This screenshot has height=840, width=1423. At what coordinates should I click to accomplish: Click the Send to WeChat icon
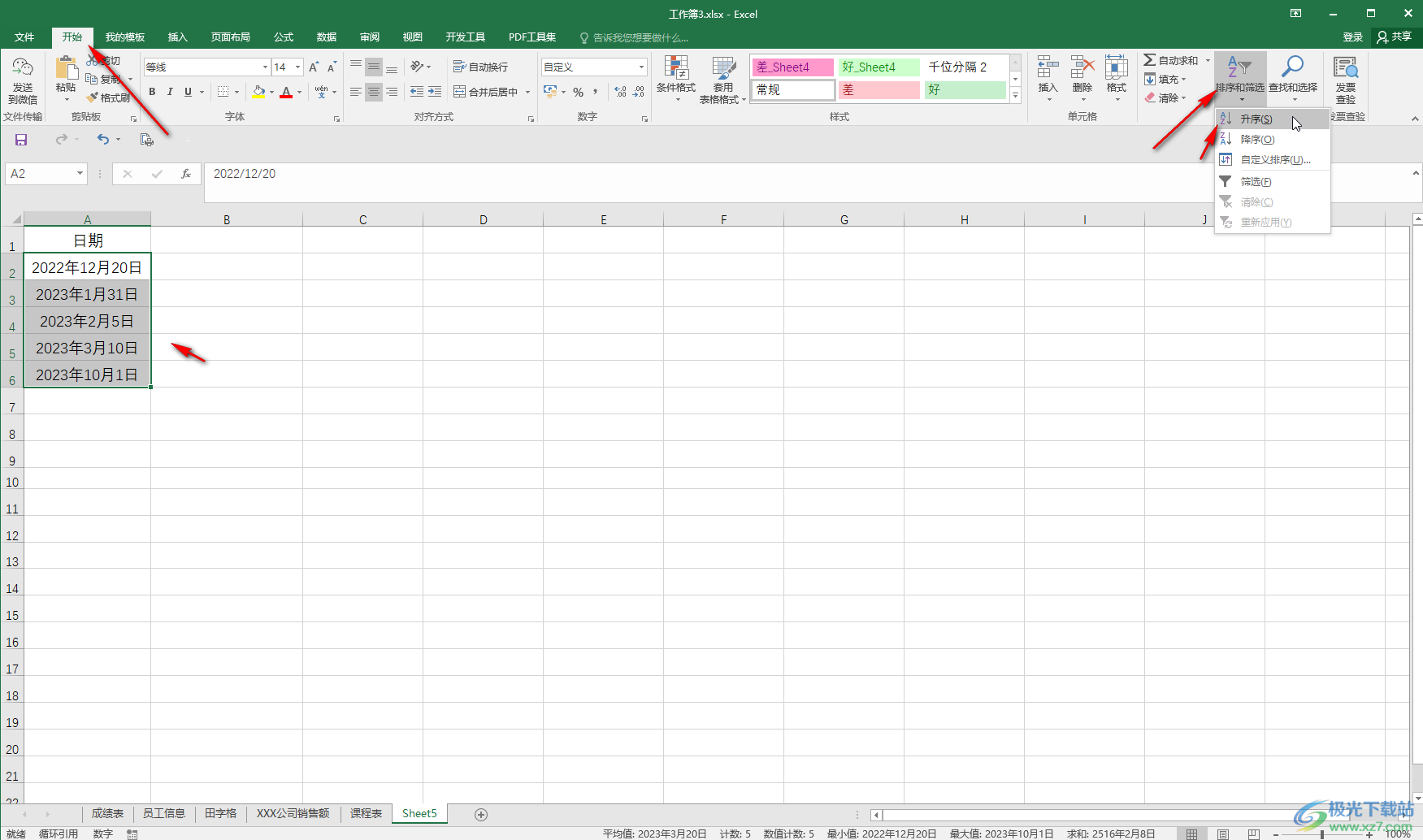(23, 80)
